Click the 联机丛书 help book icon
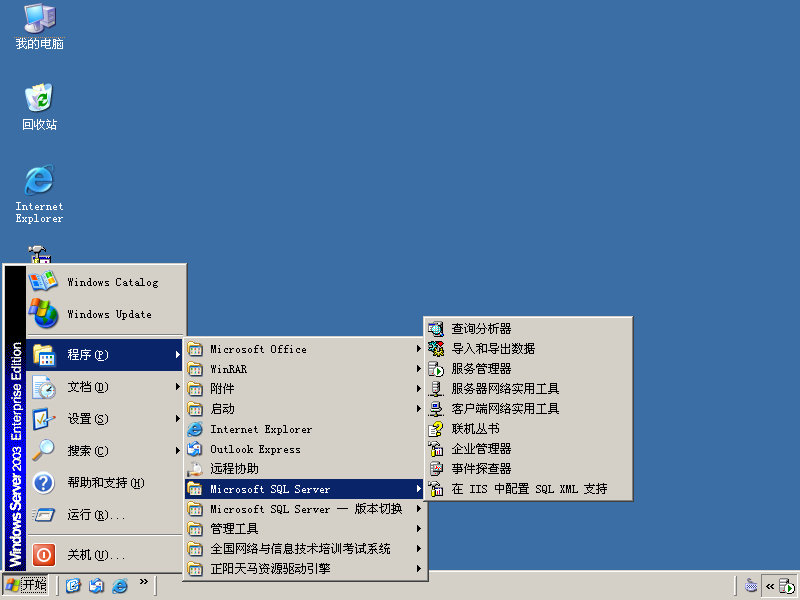This screenshot has height=600, width=800. [x=436, y=429]
